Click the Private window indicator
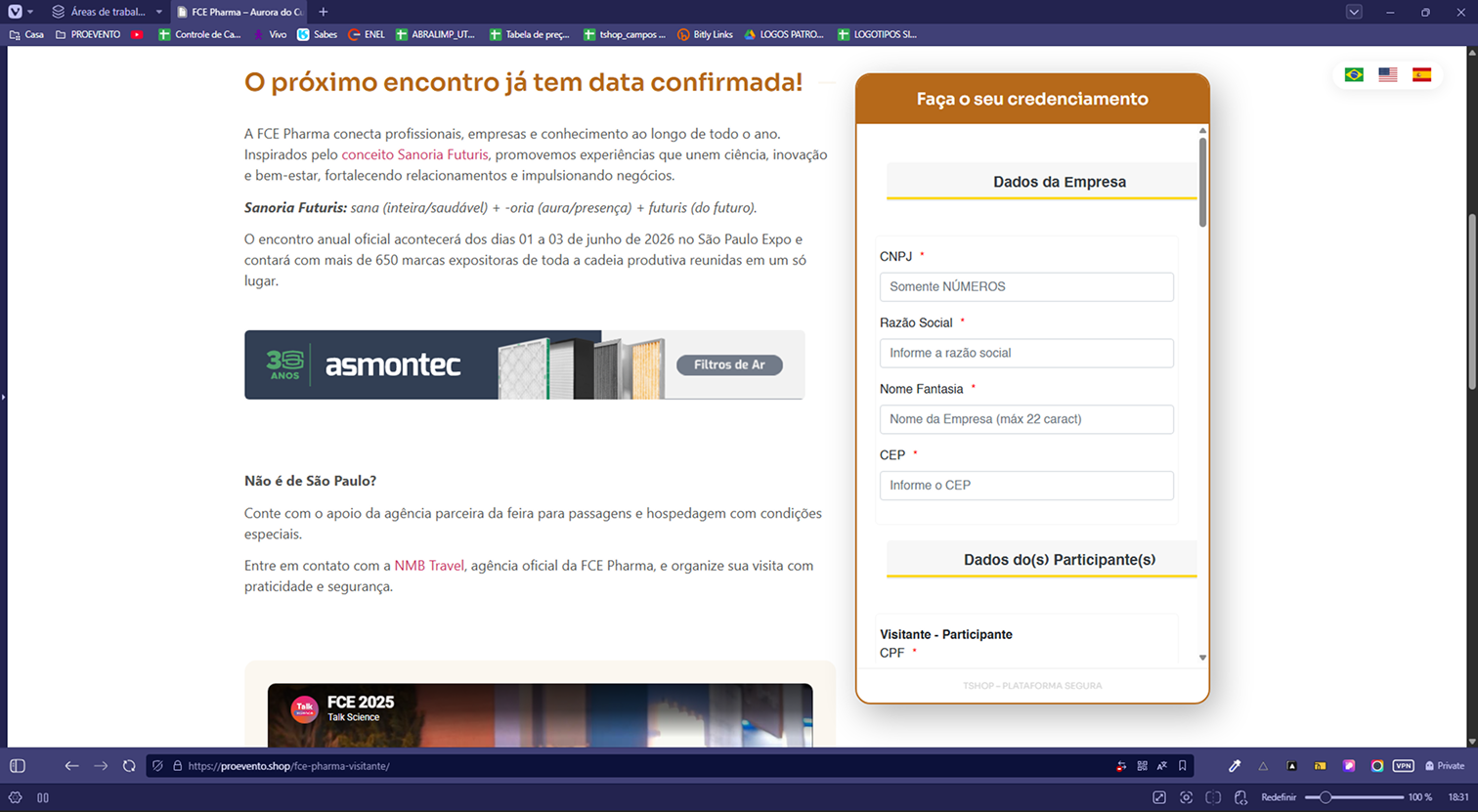Viewport: 1478px width, 812px height. point(1445,766)
